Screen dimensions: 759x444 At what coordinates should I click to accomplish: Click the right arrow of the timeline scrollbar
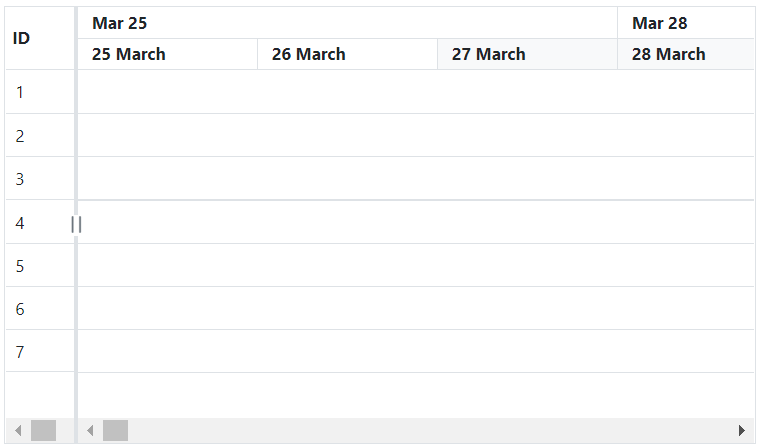(x=742, y=431)
